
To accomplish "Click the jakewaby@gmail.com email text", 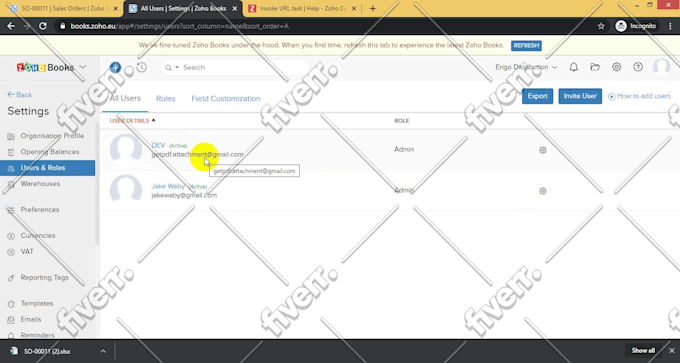I will [x=184, y=195].
